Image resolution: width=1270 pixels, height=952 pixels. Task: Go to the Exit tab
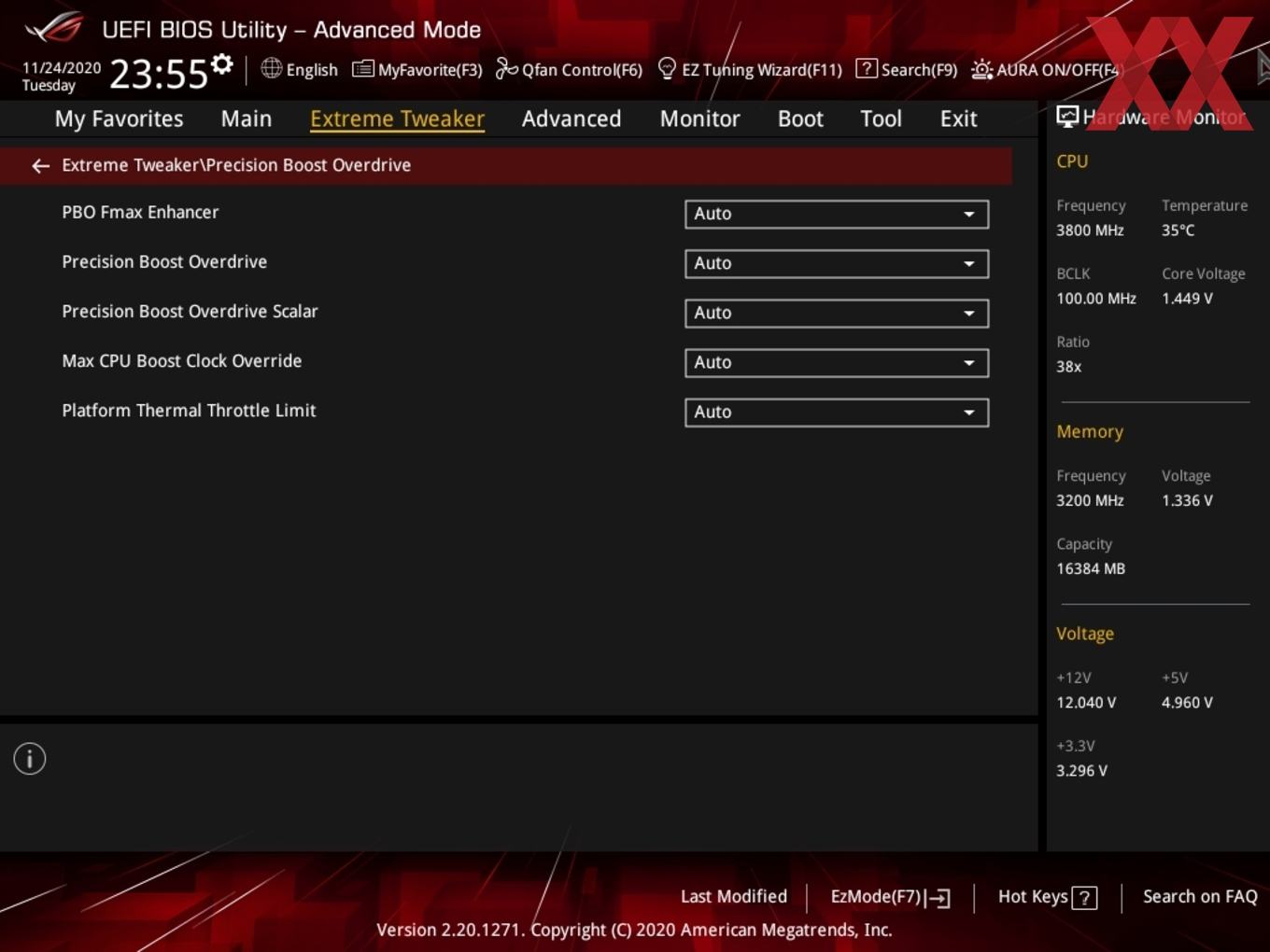(x=958, y=119)
